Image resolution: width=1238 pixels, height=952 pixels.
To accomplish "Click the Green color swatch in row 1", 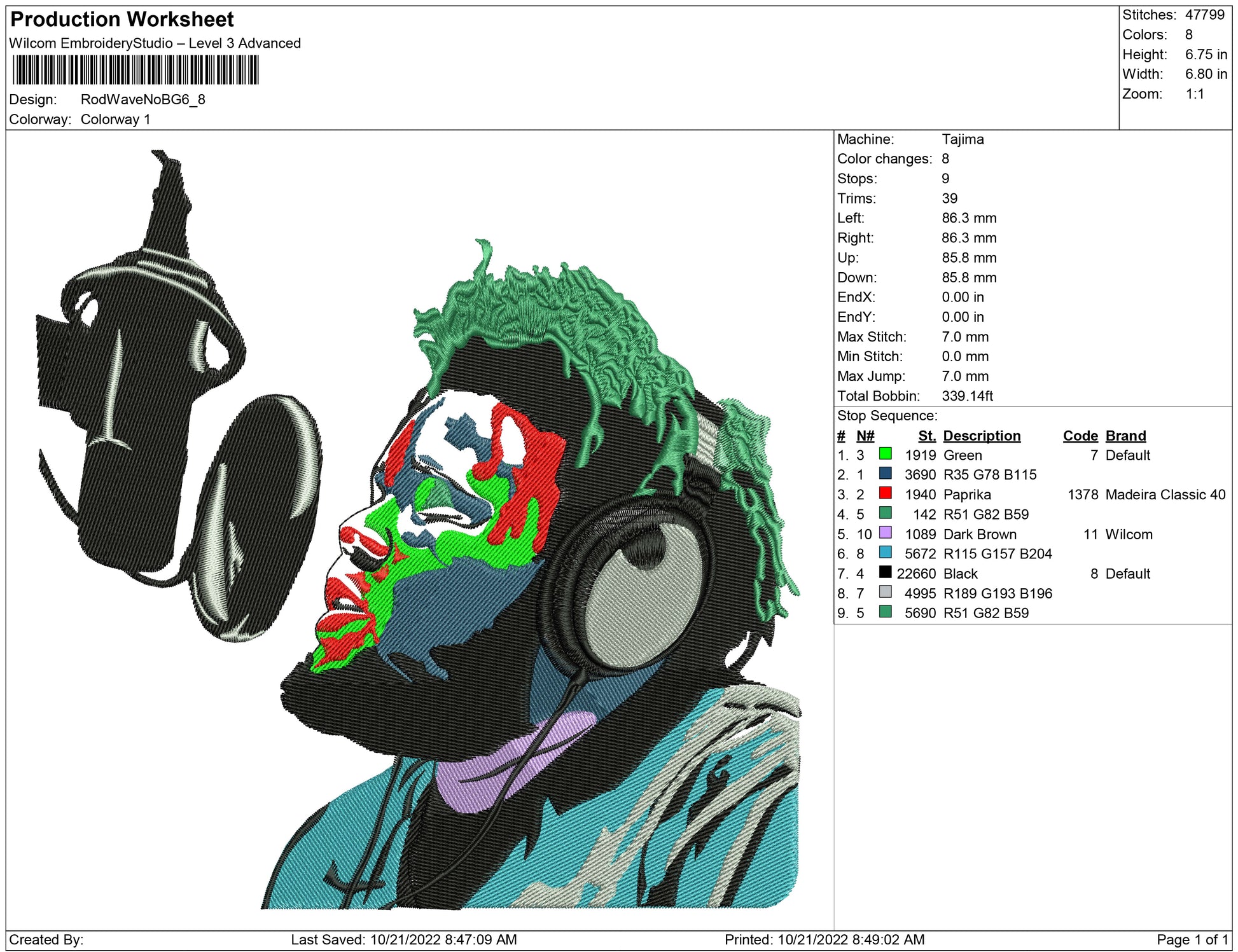I will (884, 454).
